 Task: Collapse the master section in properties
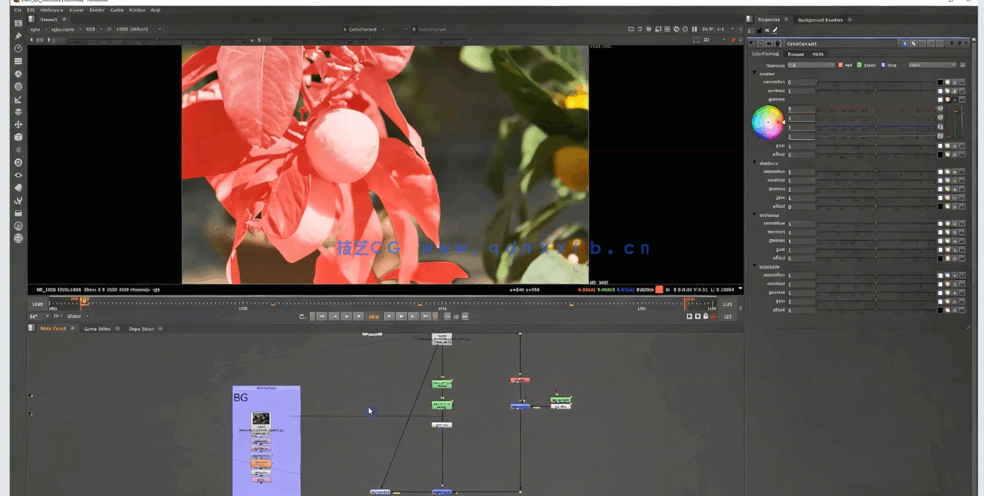coord(755,73)
